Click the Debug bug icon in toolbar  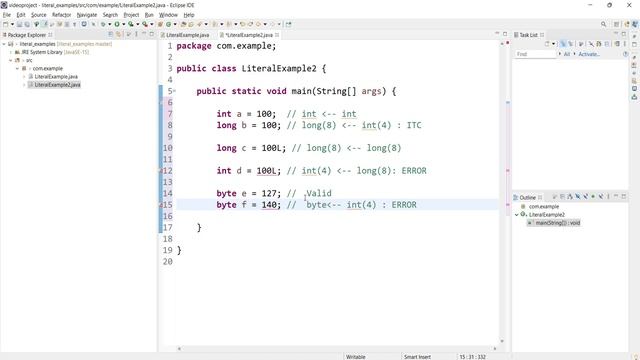[103, 24]
